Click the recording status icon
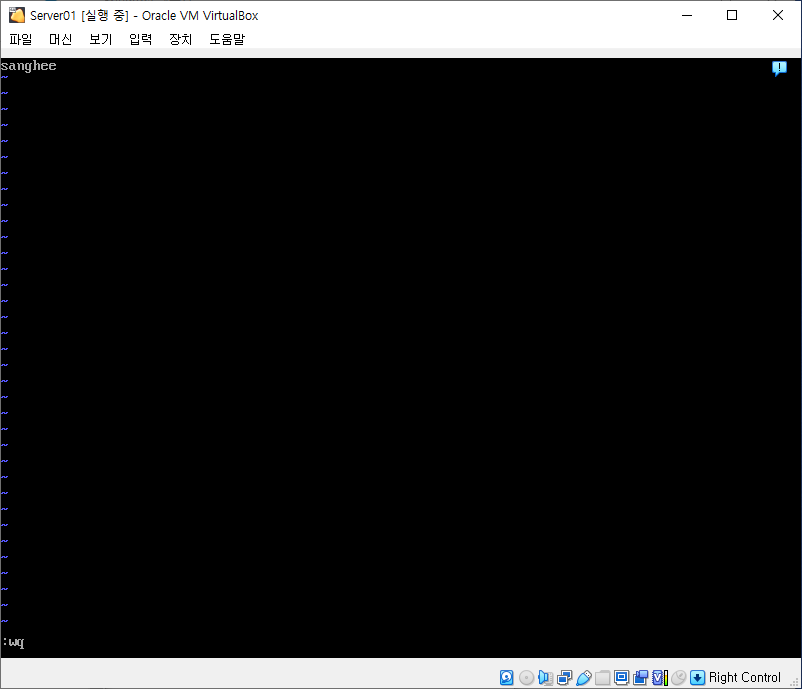 pyautogui.click(x=640, y=677)
